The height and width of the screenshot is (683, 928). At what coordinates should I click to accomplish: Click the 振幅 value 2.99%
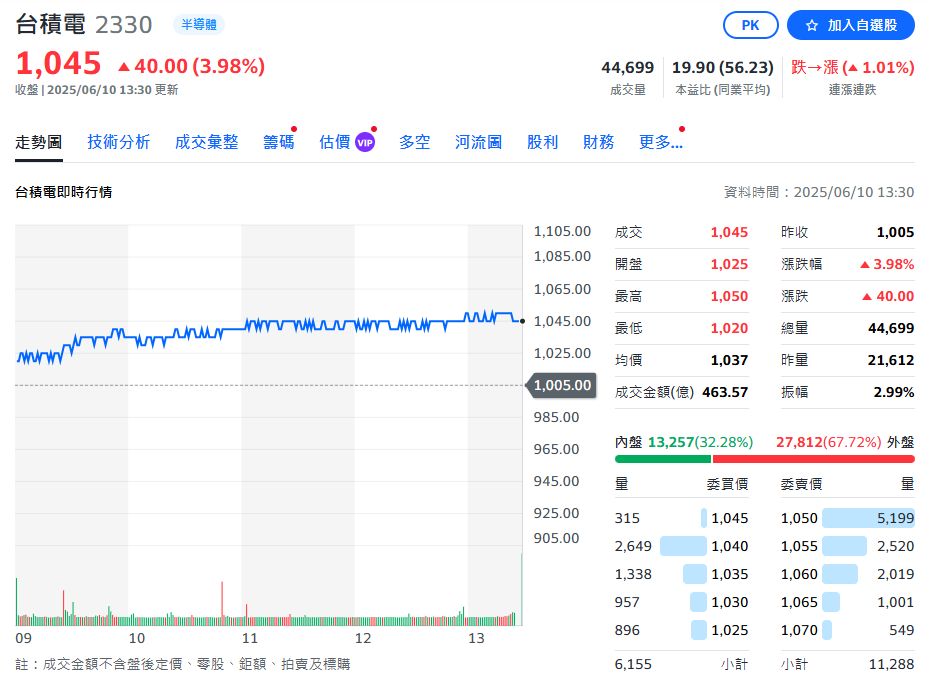[894, 392]
